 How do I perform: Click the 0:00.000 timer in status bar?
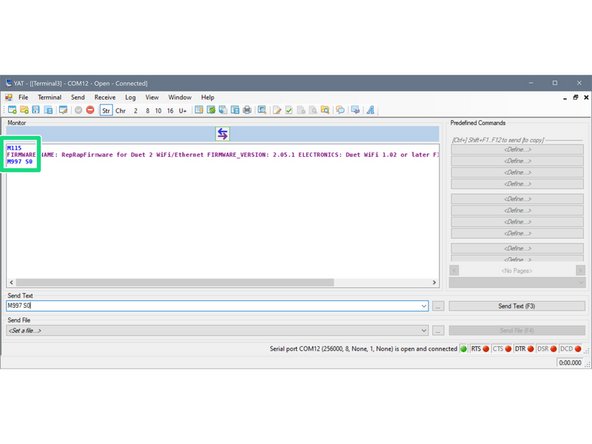pyautogui.click(x=570, y=363)
